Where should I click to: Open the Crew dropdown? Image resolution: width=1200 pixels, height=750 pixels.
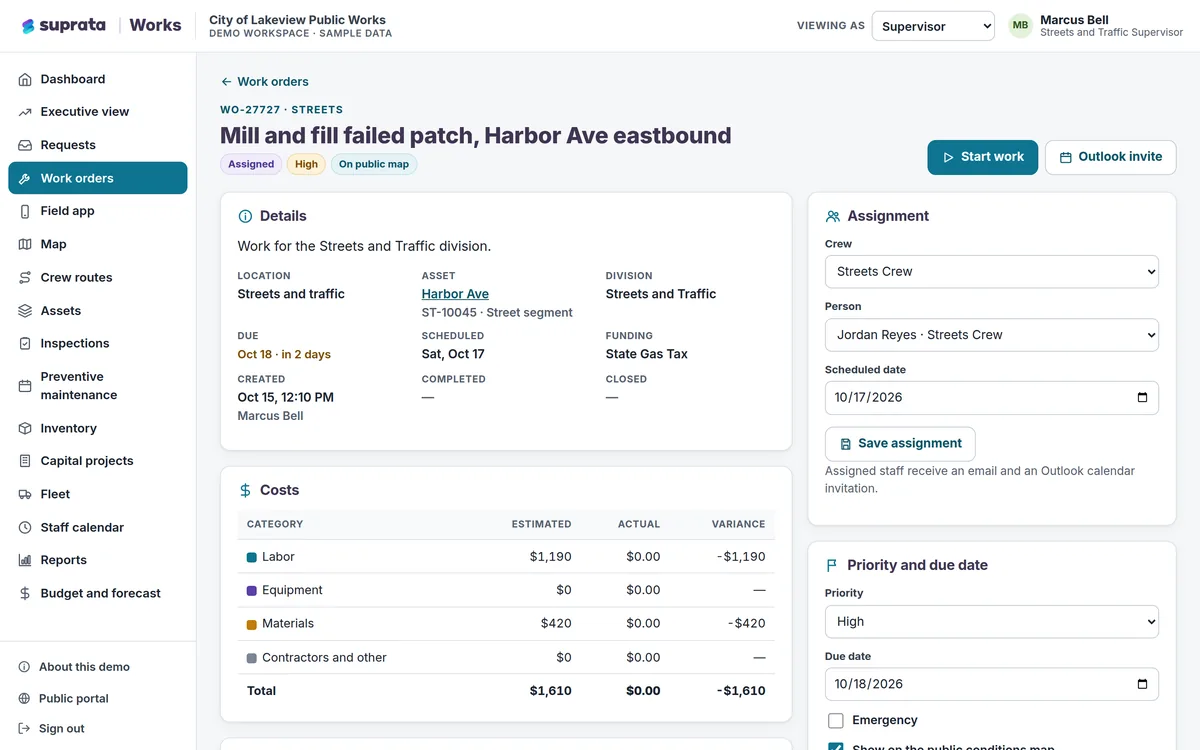tap(992, 271)
